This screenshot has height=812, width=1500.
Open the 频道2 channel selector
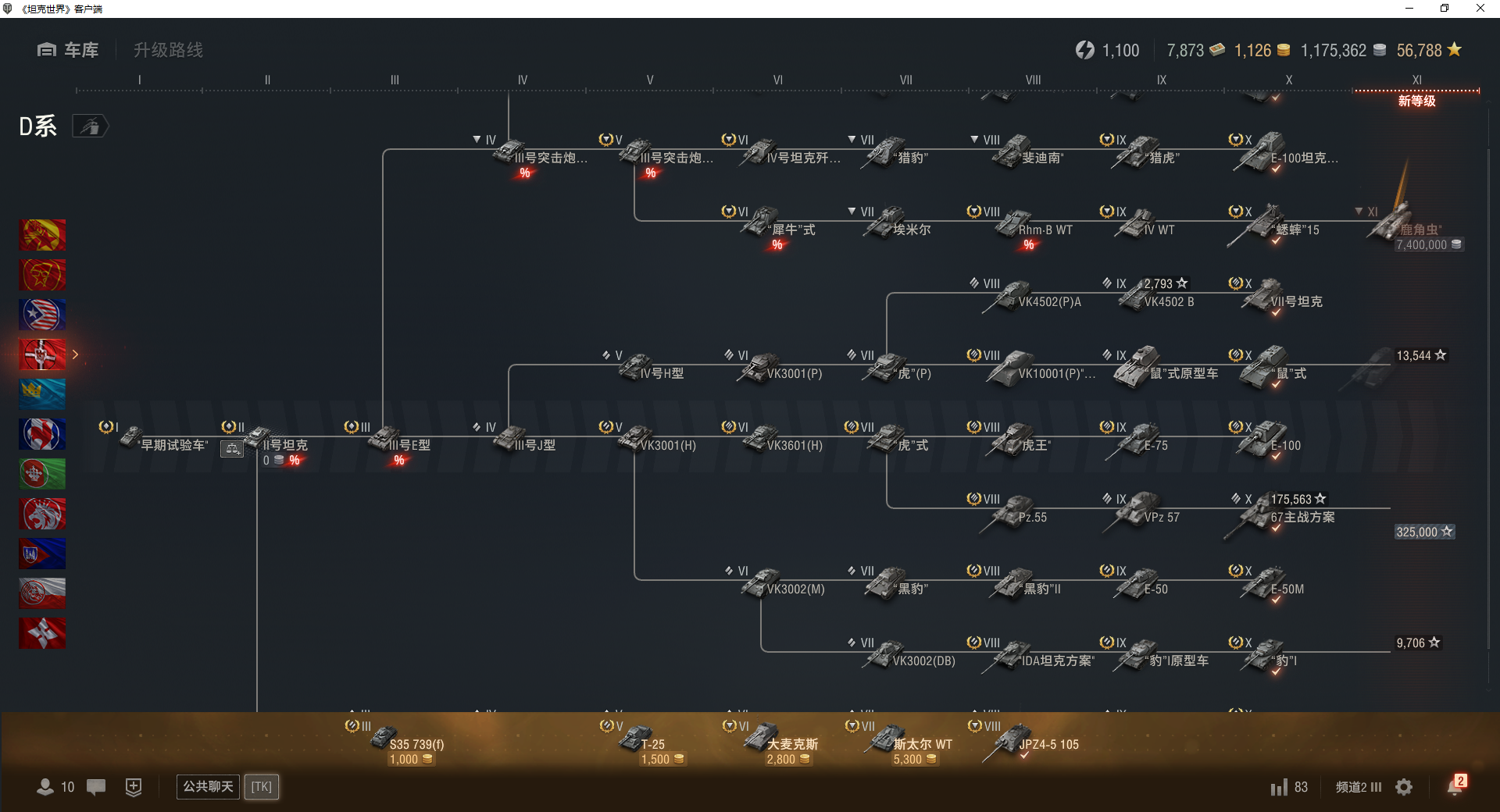[1359, 787]
